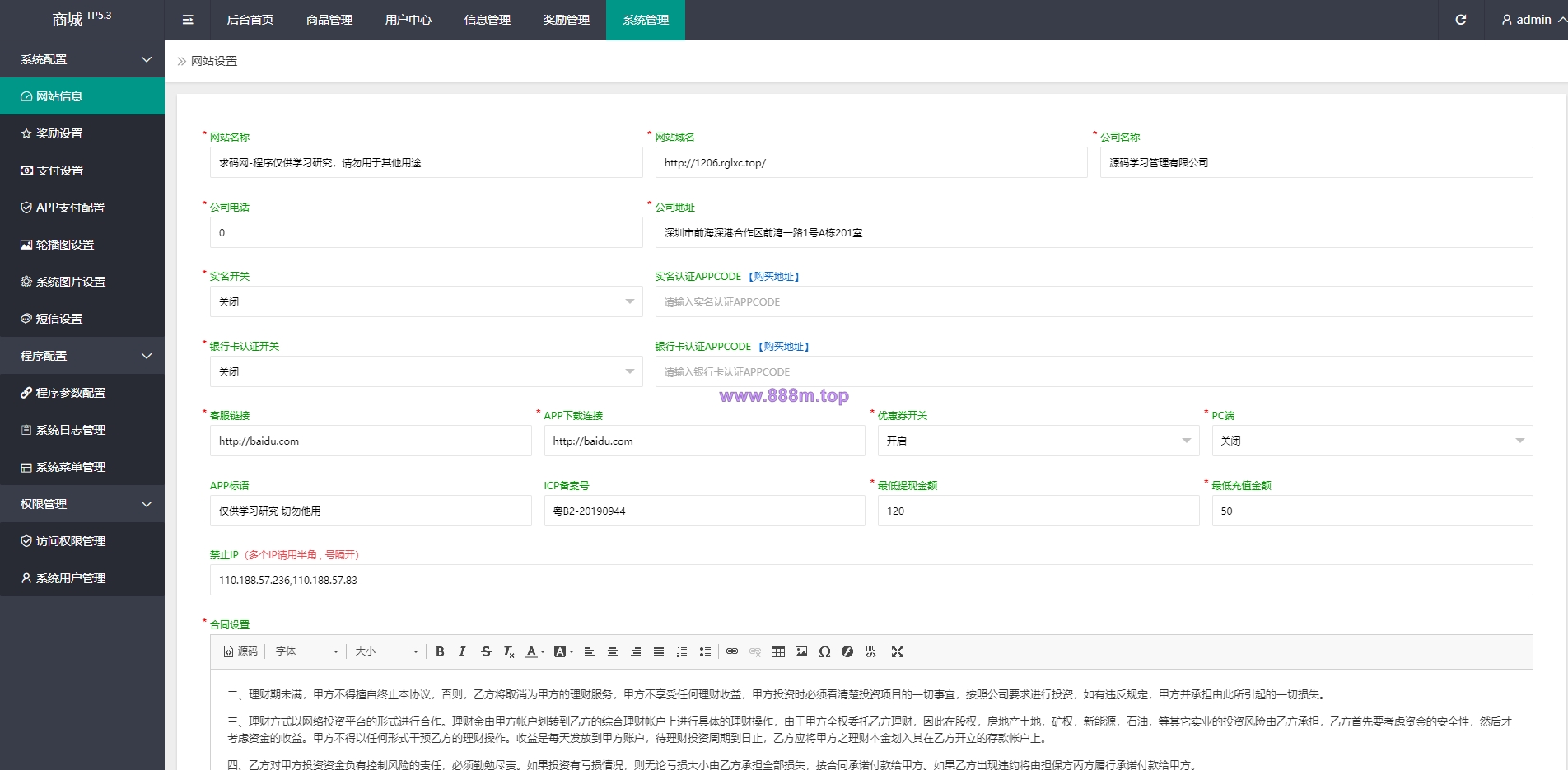The image size is (1568, 770).
Task: Click the unlink icon in editor
Action: point(755,651)
